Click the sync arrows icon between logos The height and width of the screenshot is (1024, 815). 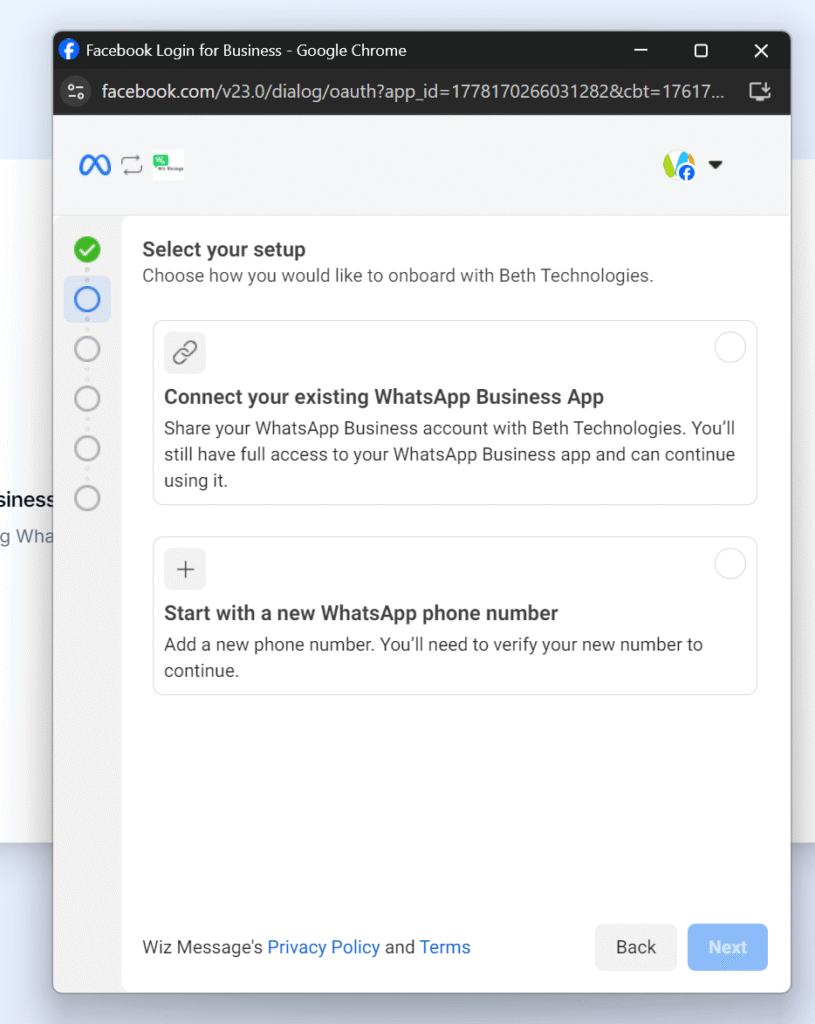point(132,165)
